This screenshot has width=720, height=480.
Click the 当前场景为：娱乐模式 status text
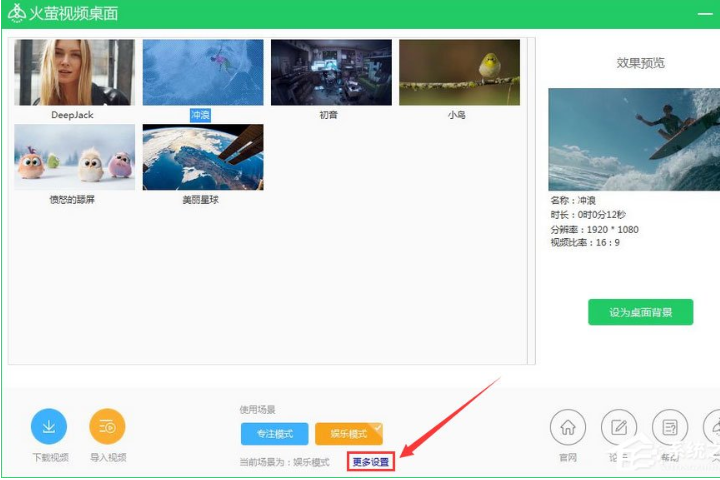pyautogui.click(x=285, y=462)
